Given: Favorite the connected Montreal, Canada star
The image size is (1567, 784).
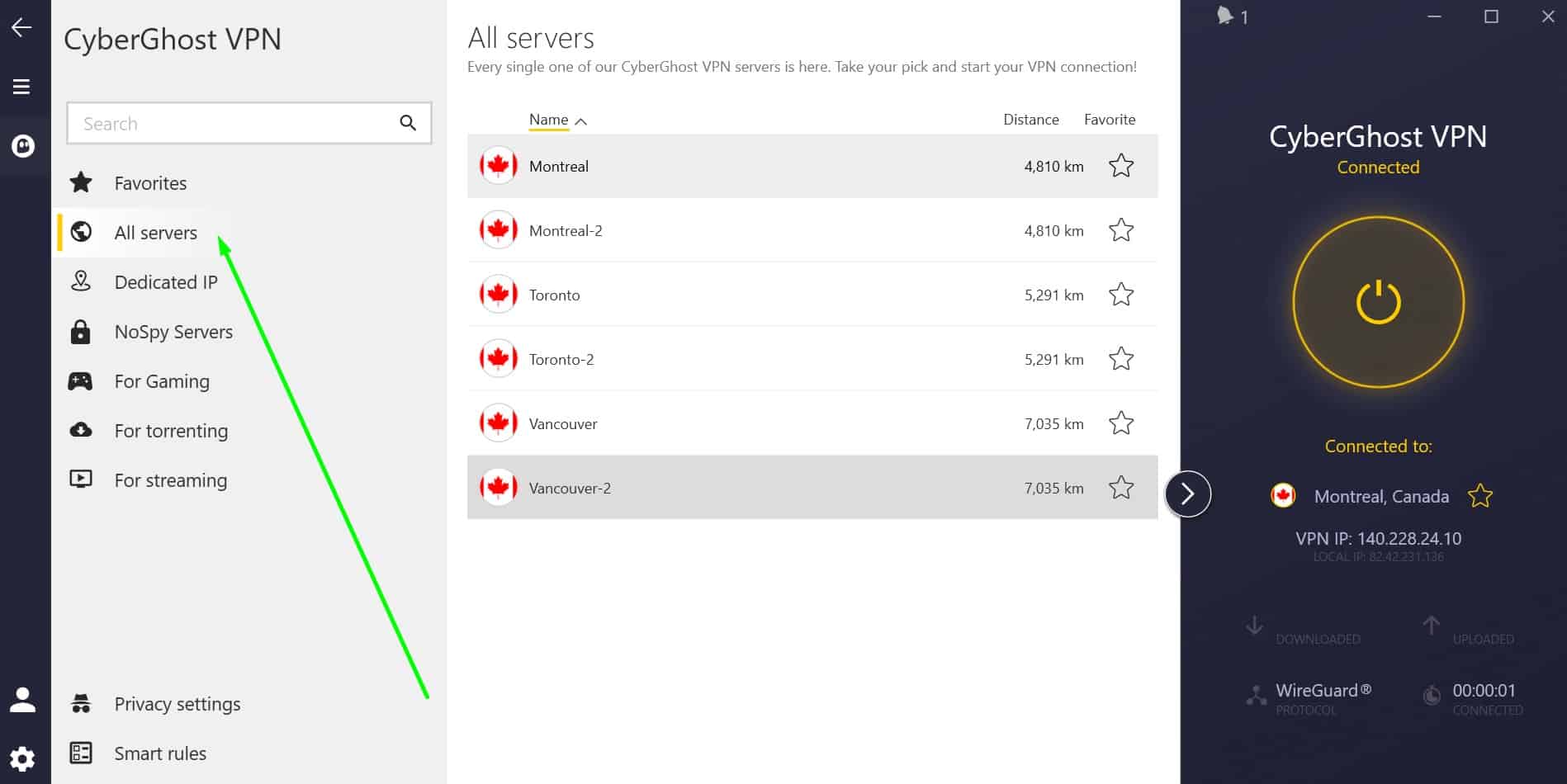Looking at the screenshot, I should [1479, 496].
